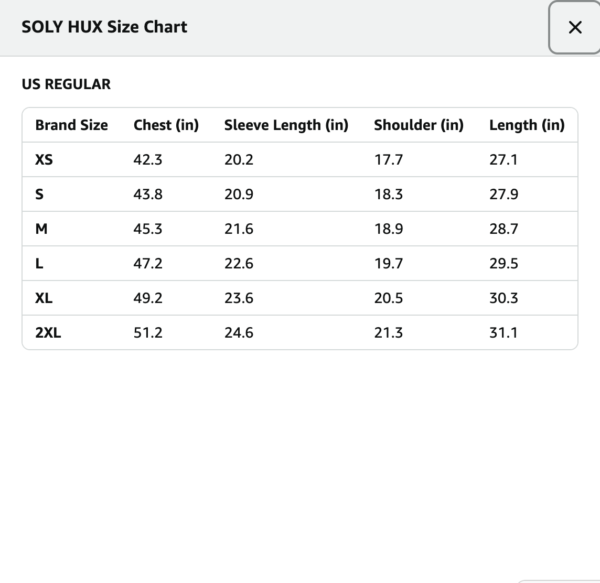Select the 31.1 length value for 2XL
Image resolution: width=600 pixels, height=583 pixels.
pos(504,333)
